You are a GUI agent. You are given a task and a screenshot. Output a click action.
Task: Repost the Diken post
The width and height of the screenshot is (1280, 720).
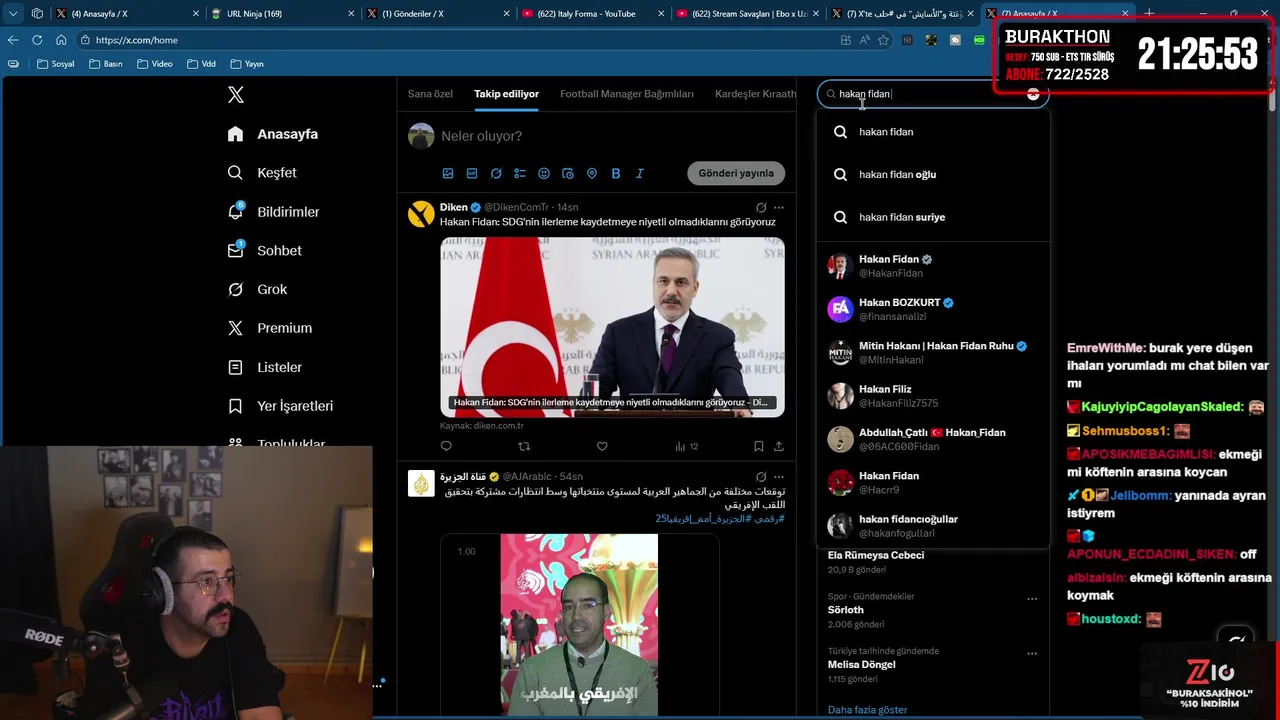524,446
